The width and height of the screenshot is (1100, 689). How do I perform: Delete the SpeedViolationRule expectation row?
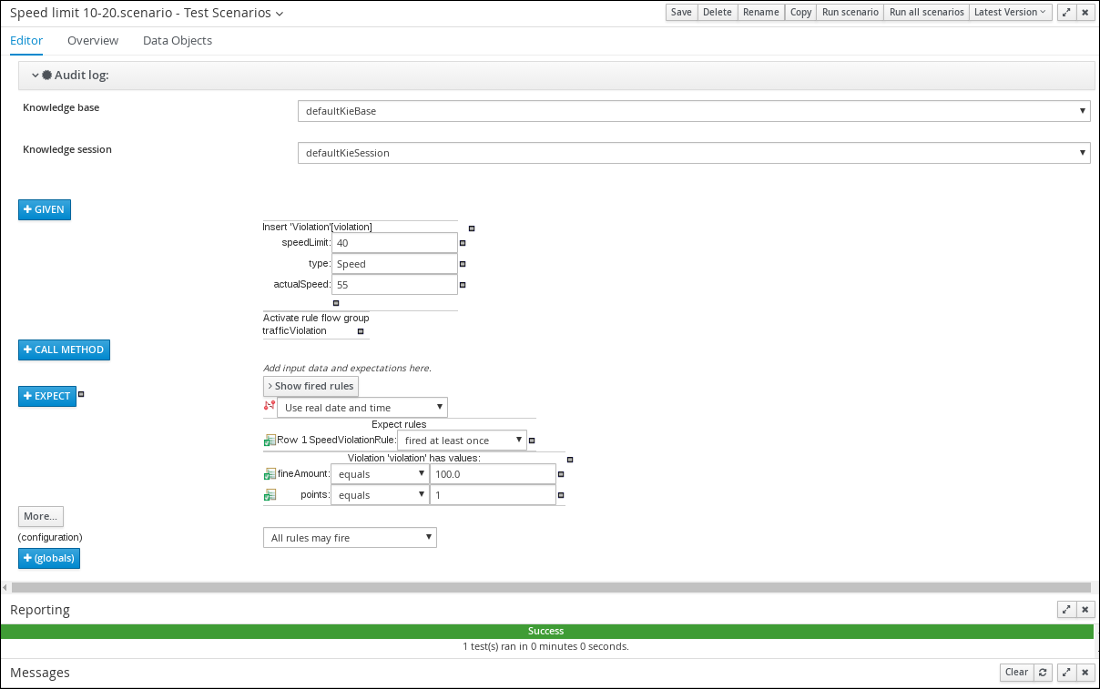[x=532, y=441]
